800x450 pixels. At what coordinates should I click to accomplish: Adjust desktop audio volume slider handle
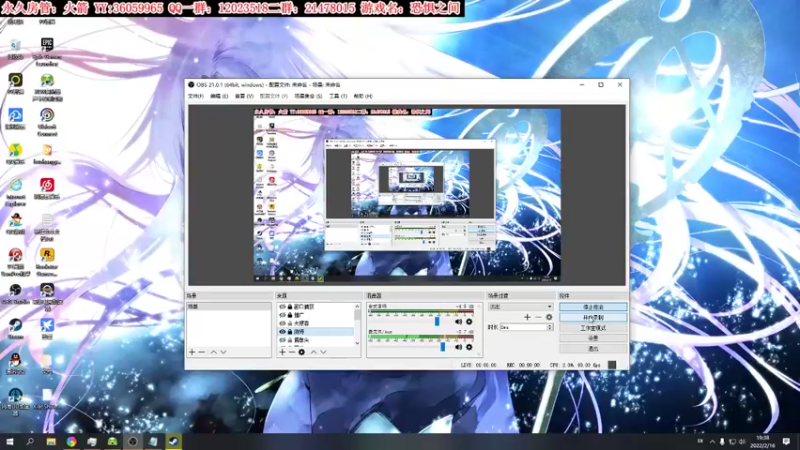(x=437, y=321)
